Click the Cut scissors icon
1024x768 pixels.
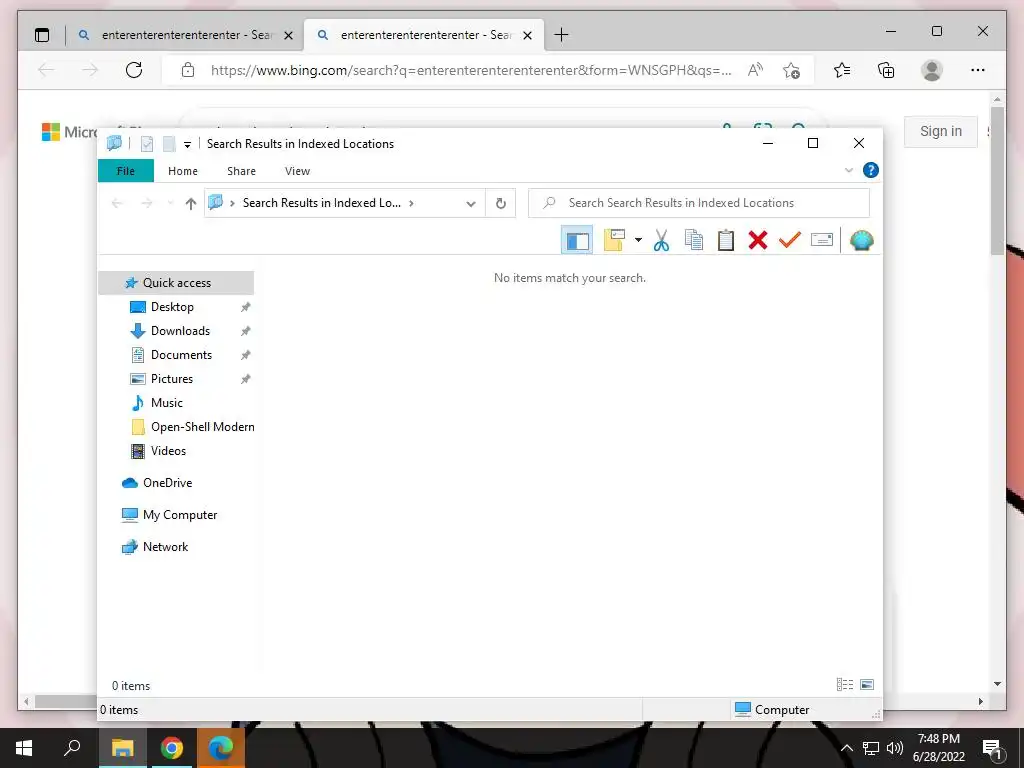tap(661, 240)
